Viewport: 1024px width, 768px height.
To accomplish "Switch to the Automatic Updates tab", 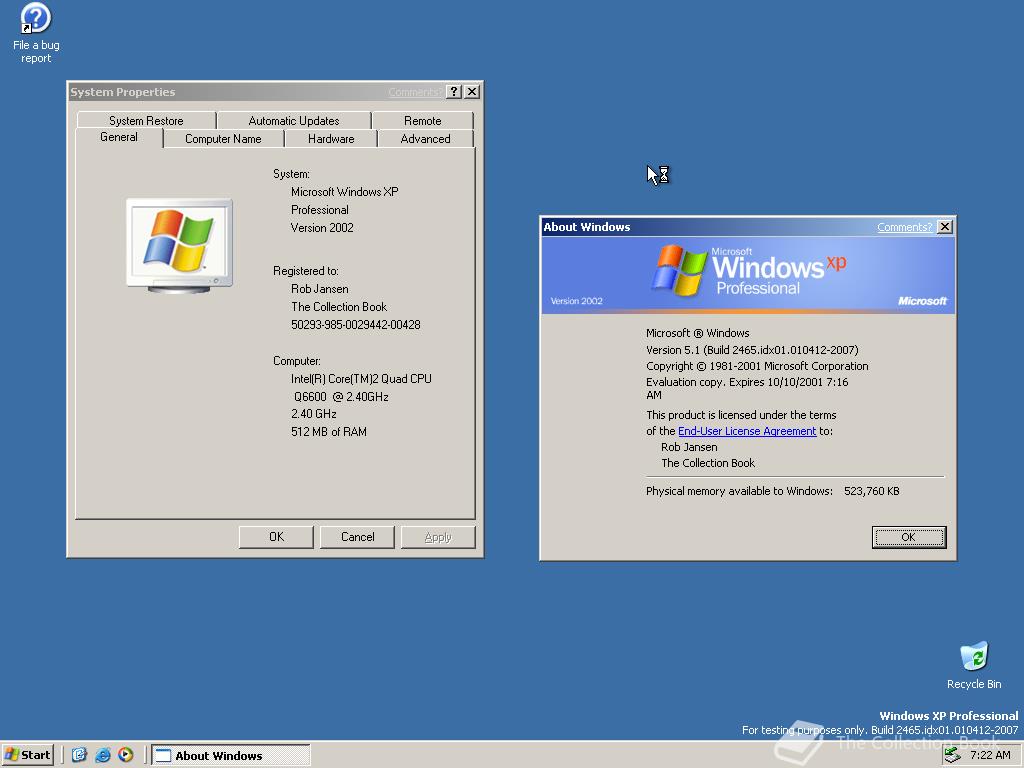I will pos(294,120).
